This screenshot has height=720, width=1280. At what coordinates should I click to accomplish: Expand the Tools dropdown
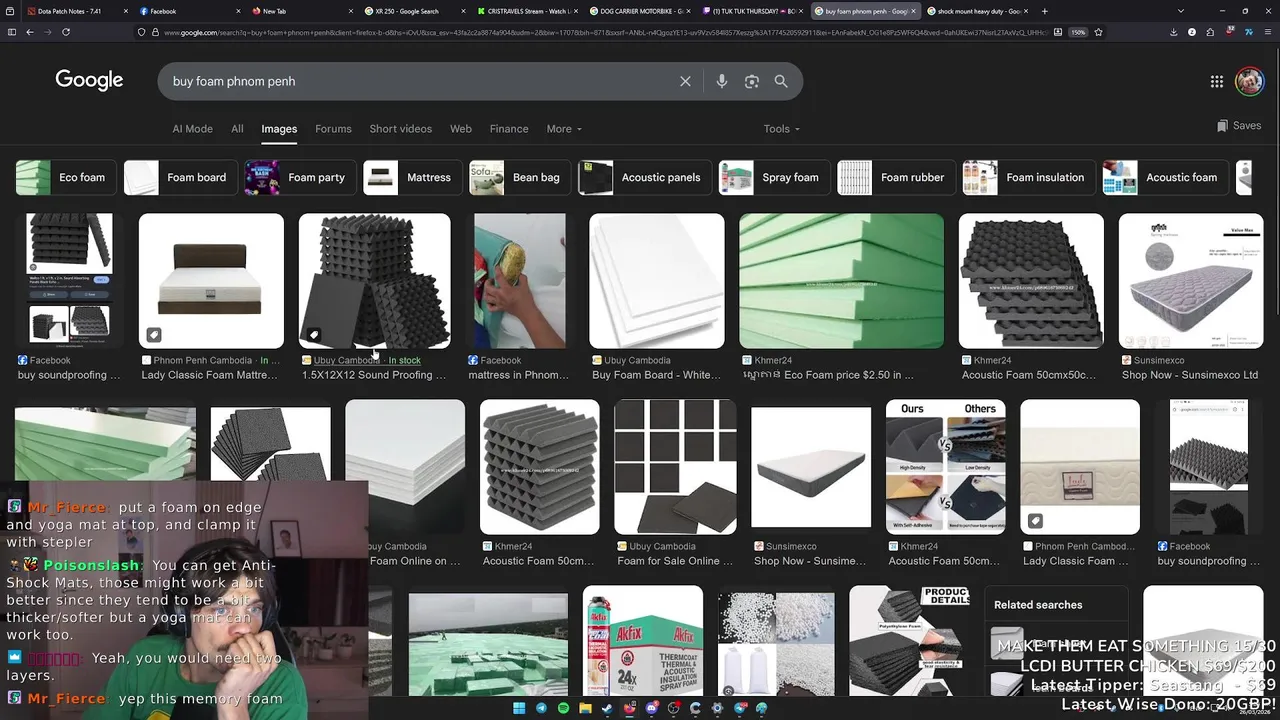click(x=782, y=129)
